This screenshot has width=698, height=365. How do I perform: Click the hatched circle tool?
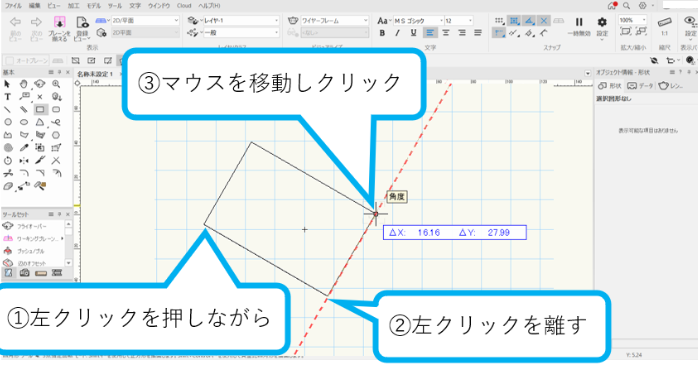(8, 148)
